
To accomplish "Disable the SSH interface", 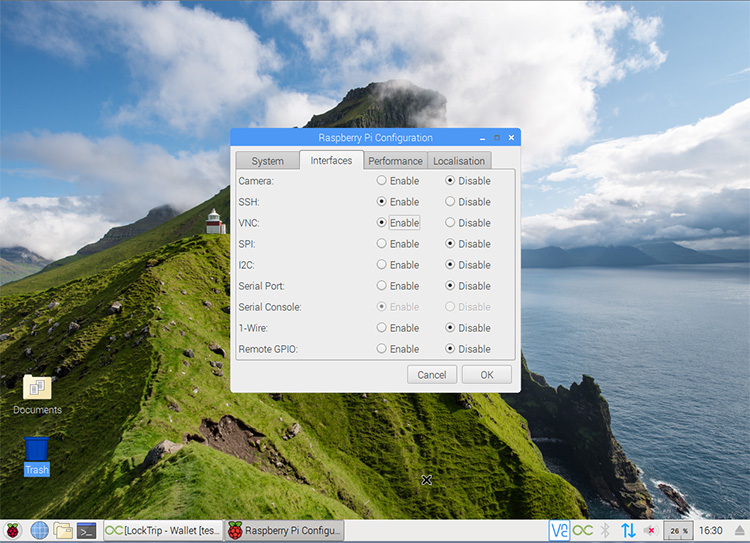I will (451, 202).
